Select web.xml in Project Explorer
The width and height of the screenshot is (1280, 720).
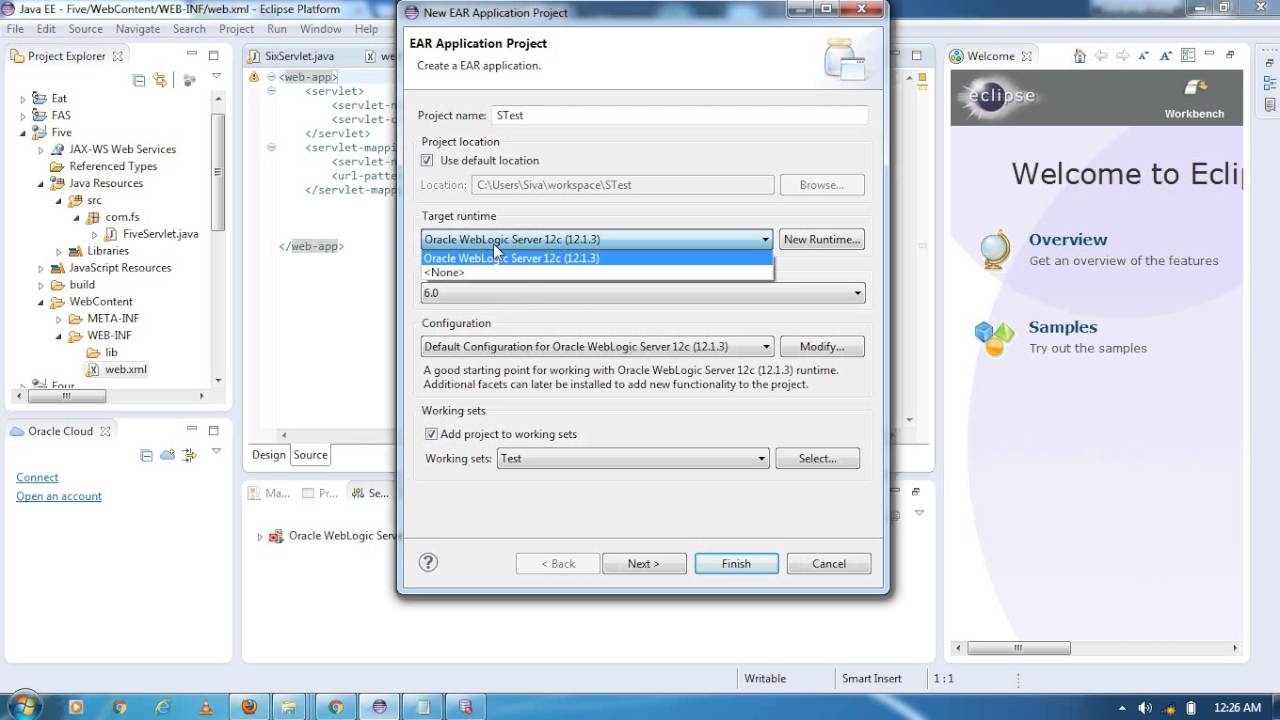click(117, 369)
